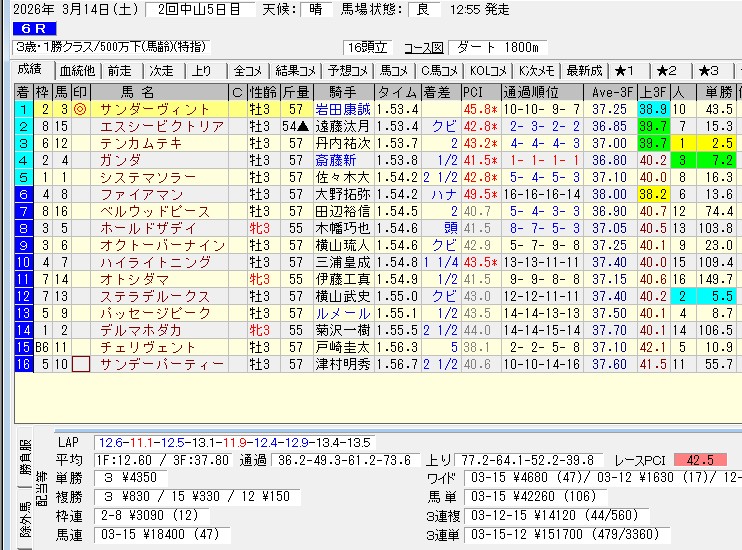Toggle empty mark box for サンダーパーティー
742x550 pixels.
pyautogui.click(x=79, y=364)
